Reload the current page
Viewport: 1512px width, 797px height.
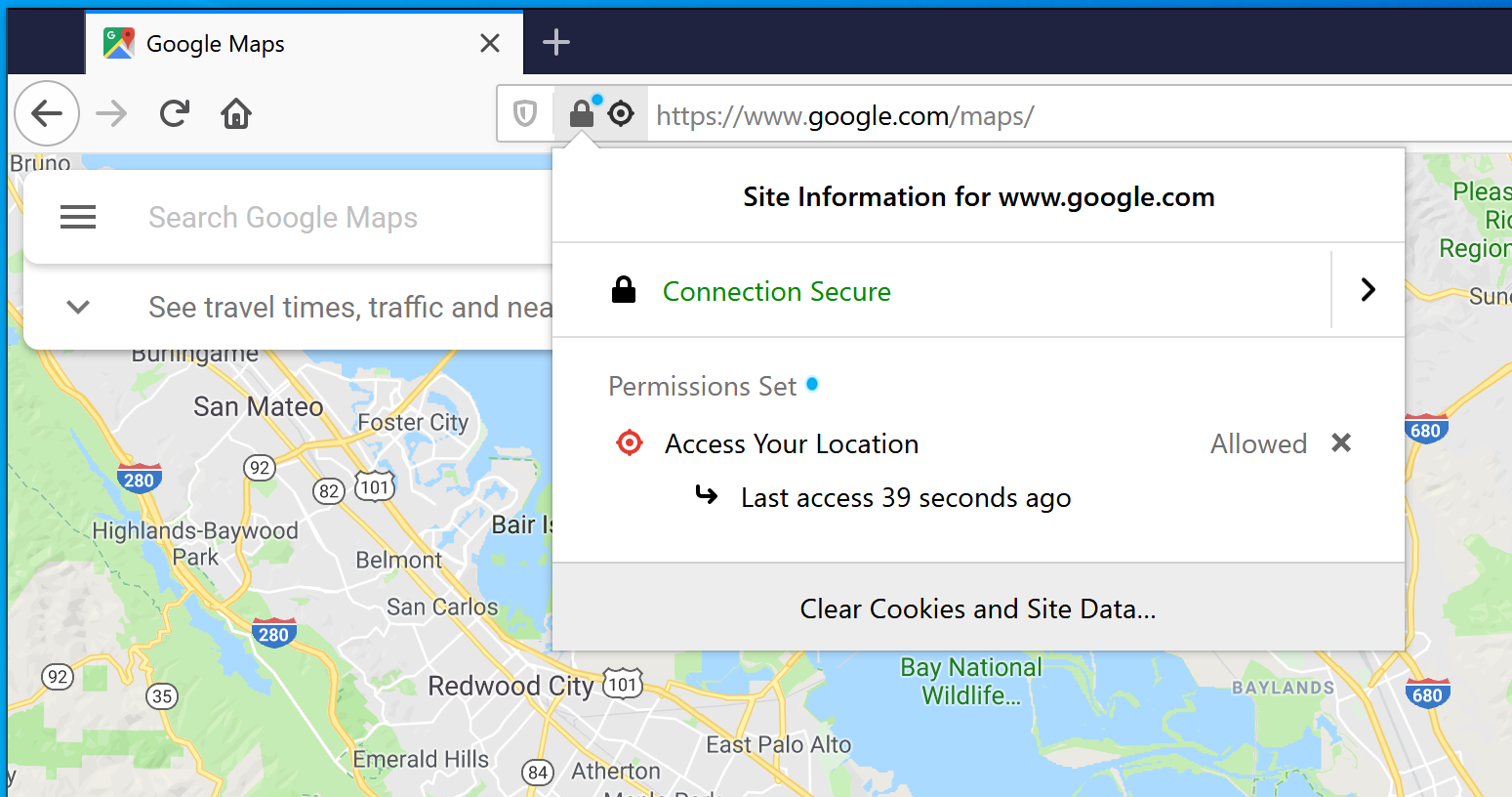tap(175, 114)
